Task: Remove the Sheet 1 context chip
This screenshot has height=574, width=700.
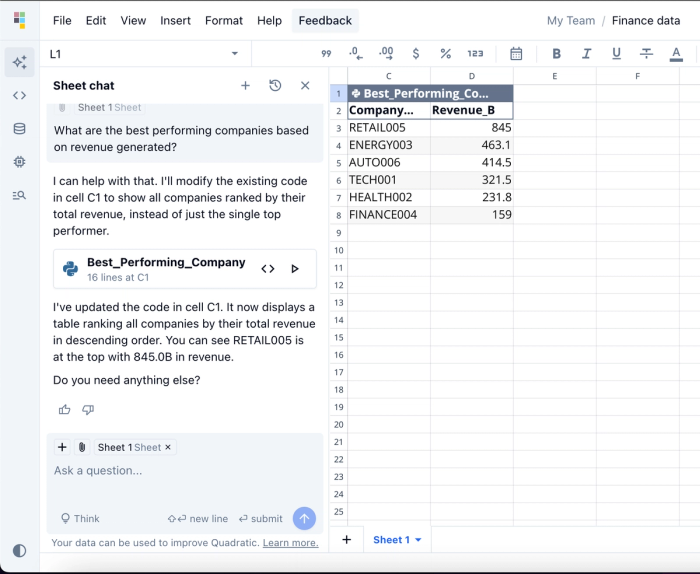Action: 168,447
